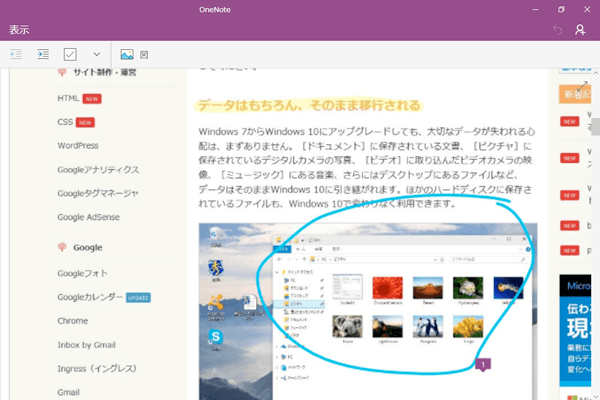The image size is (600, 400).
Task: Click the Penguins thumbnail in embedded Explorer
Action: click(x=428, y=327)
